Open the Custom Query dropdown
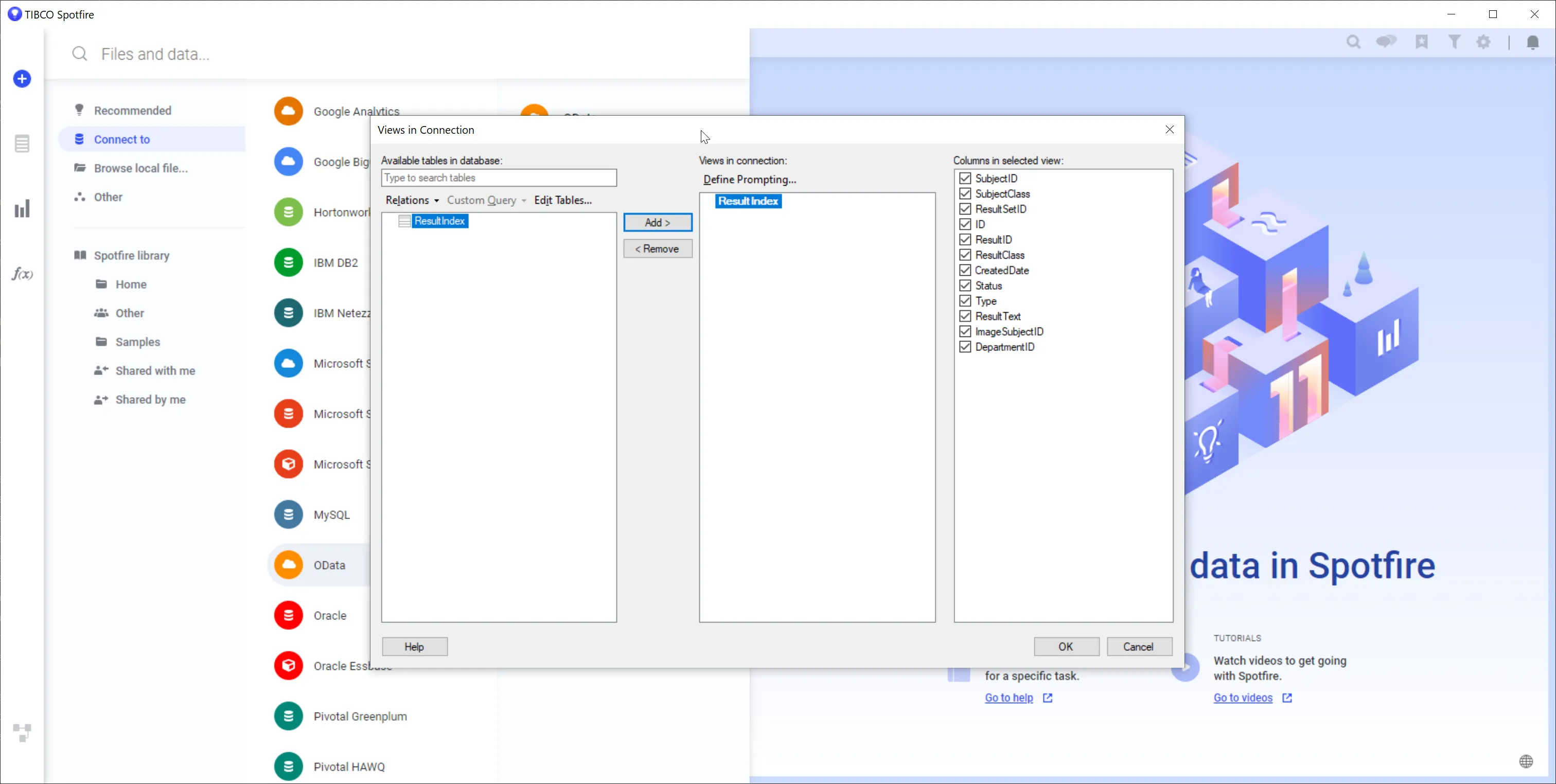Image resolution: width=1556 pixels, height=784 pixels. pos(486,200)
